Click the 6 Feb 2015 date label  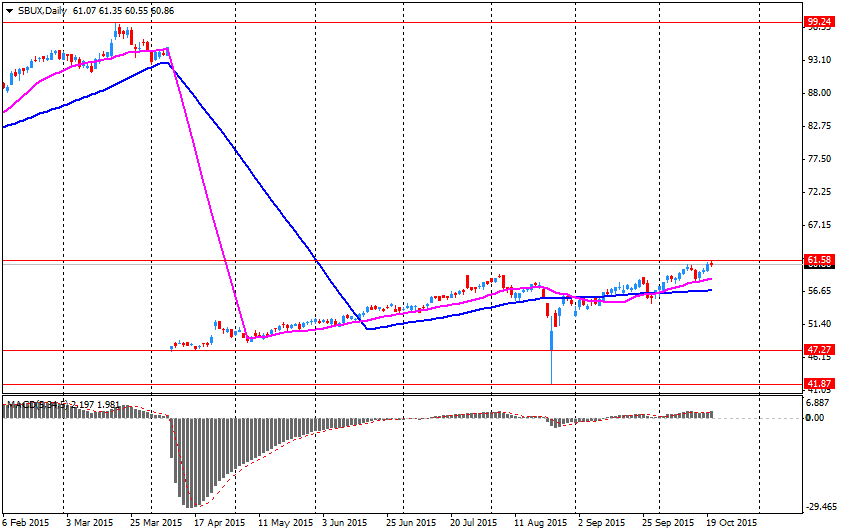pos(26,522)
